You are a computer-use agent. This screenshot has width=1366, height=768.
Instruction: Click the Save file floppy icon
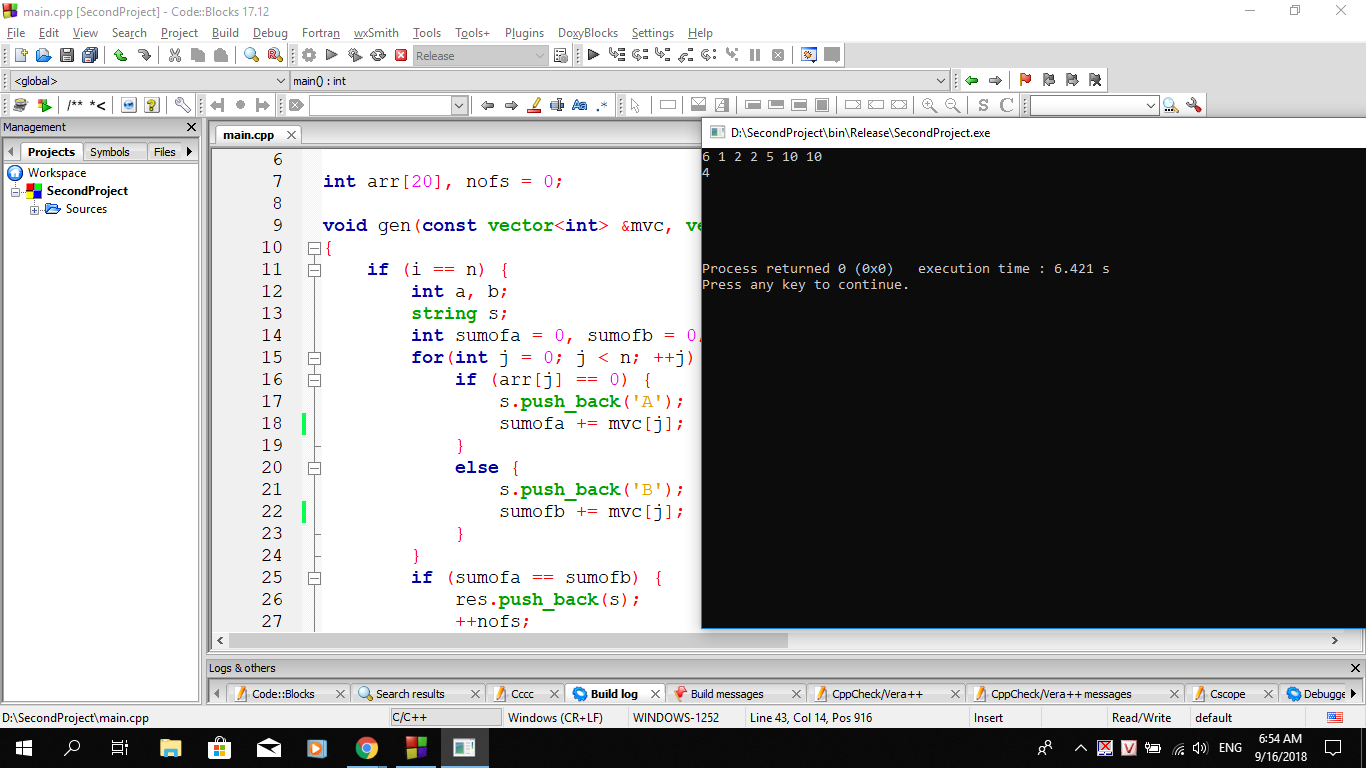67,56
